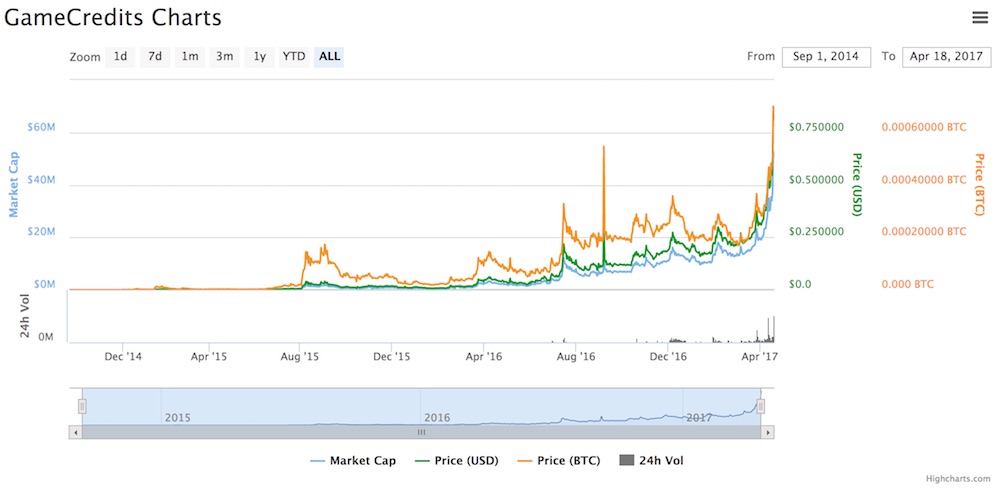Click the $20M market cap axis label

[41, 232]
